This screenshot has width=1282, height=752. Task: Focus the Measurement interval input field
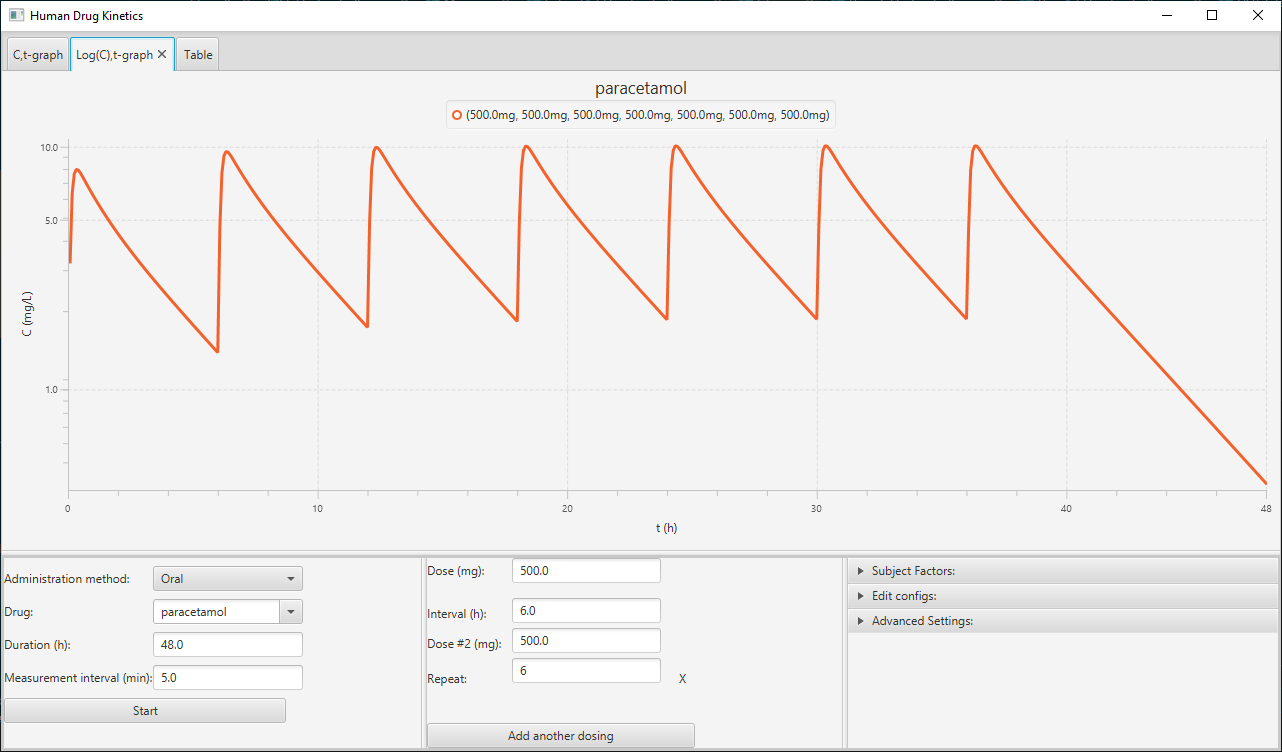point(228,678)
